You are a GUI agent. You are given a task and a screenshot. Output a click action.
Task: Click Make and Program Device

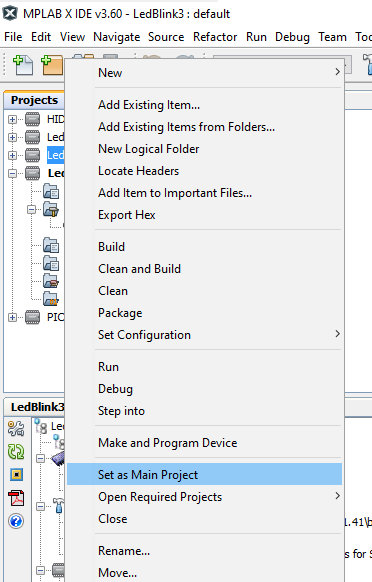coord(167,443)
